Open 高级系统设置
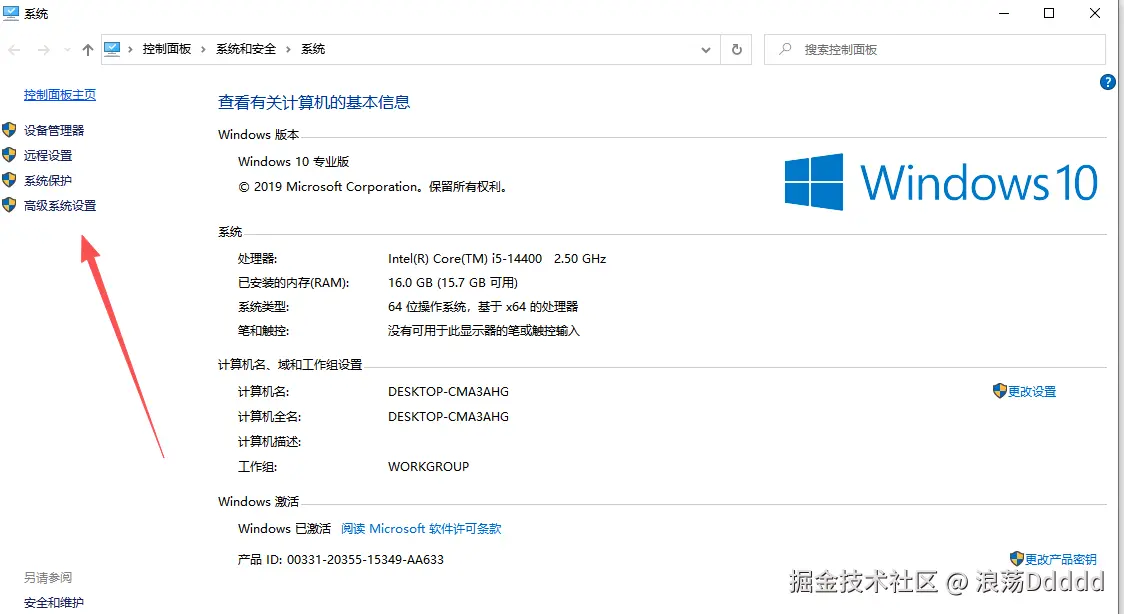The height and width of the screenshot is (614, 1124). point(59,206)
